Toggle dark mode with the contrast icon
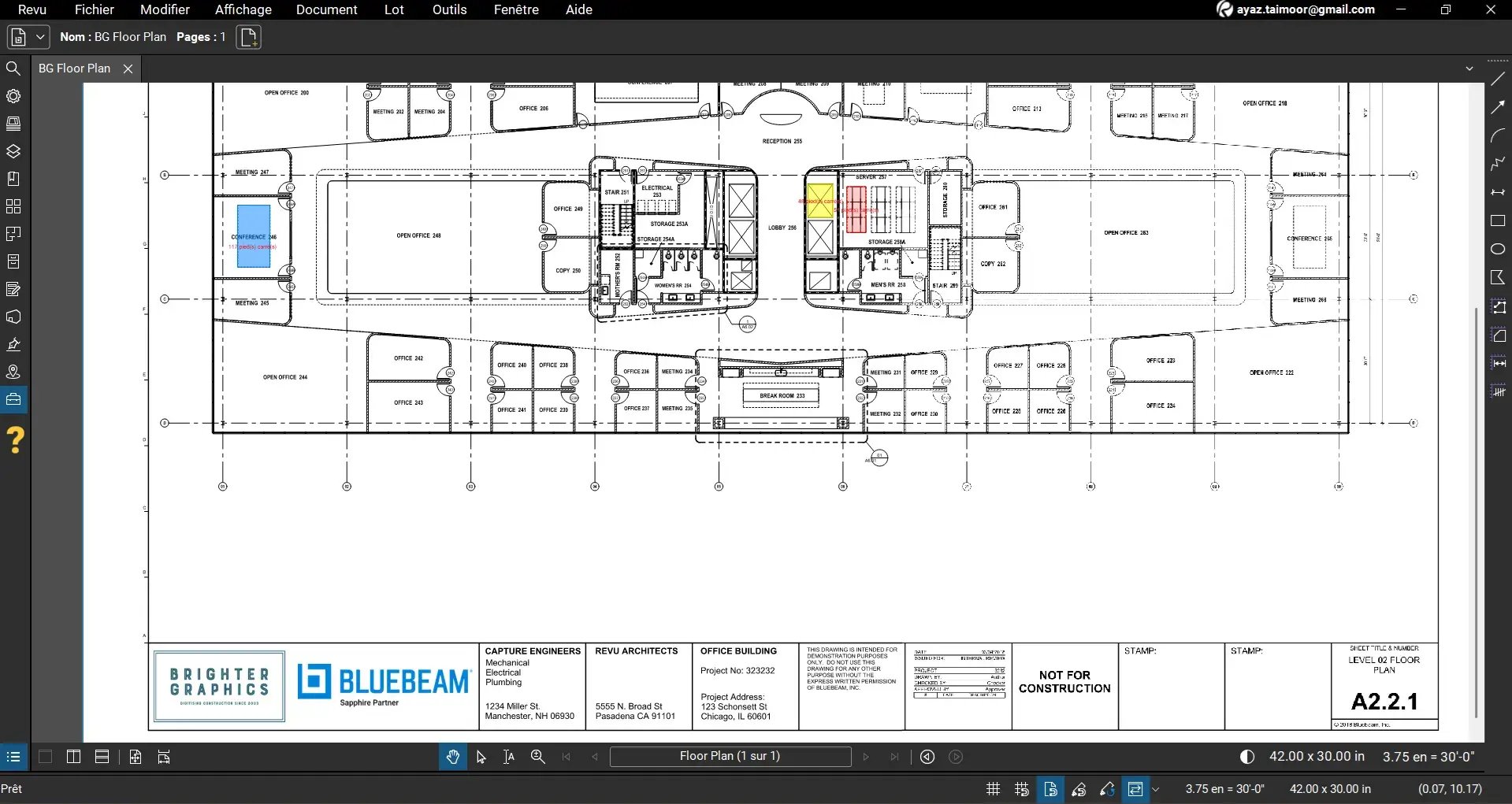1512x804 pixels. coord(1247,757)
